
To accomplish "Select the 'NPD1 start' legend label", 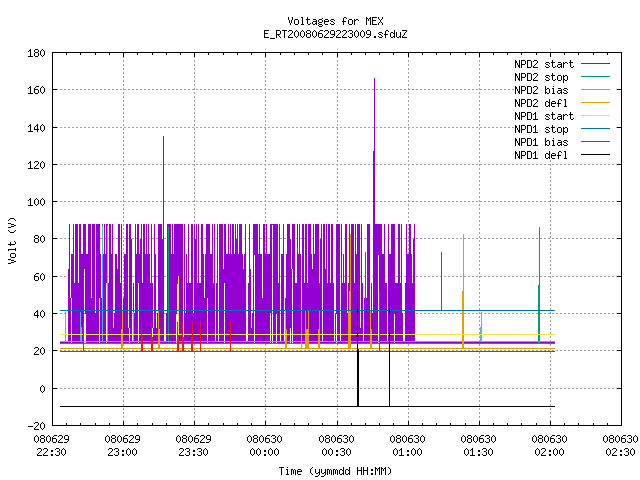I will coord(544,116).
